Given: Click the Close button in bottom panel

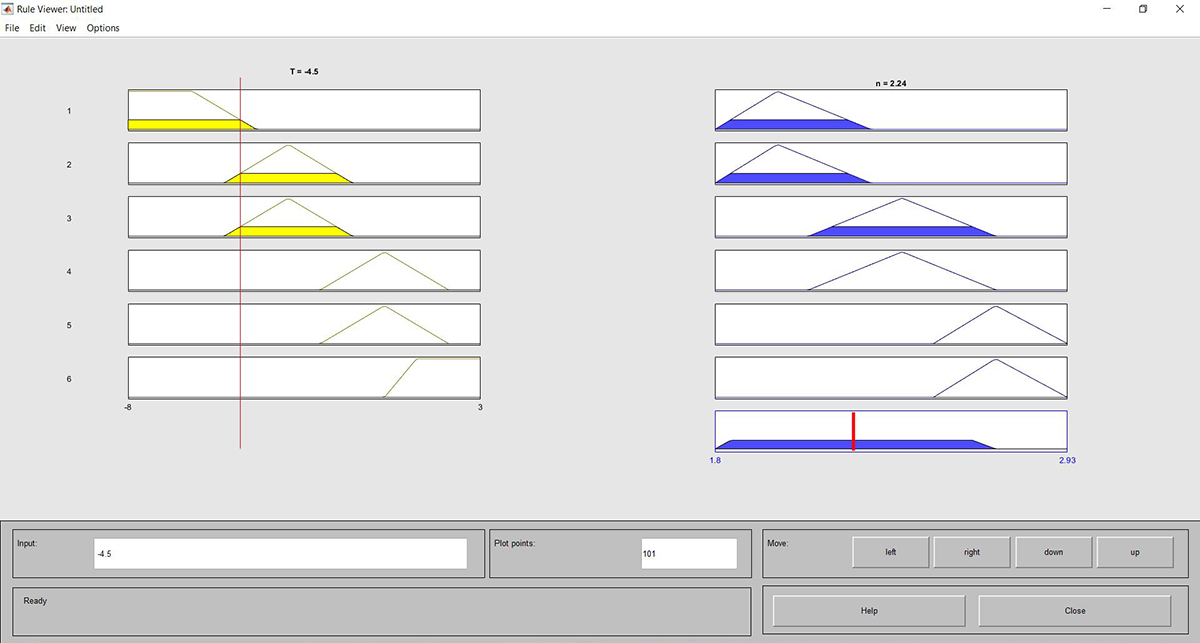Looking at the screenshot, I should (1074, 611).
